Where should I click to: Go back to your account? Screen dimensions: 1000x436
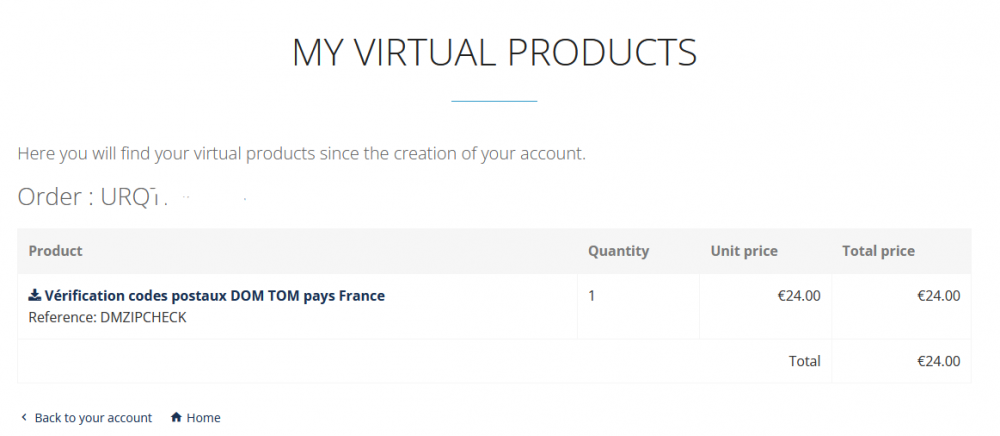coord(93,418)
